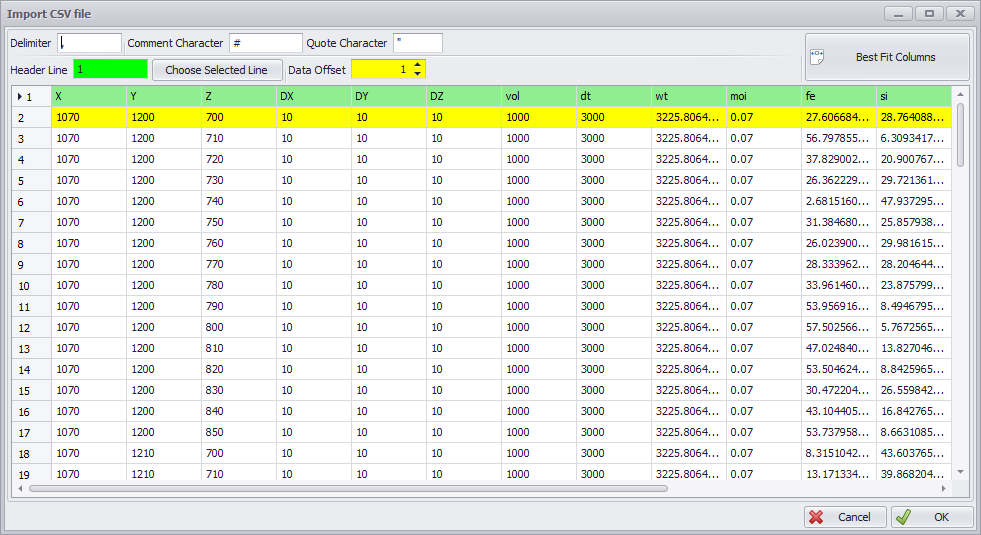Select the green Header Line field
The height and width of the screenshot is (535, 981).
[x=110, y=69]
